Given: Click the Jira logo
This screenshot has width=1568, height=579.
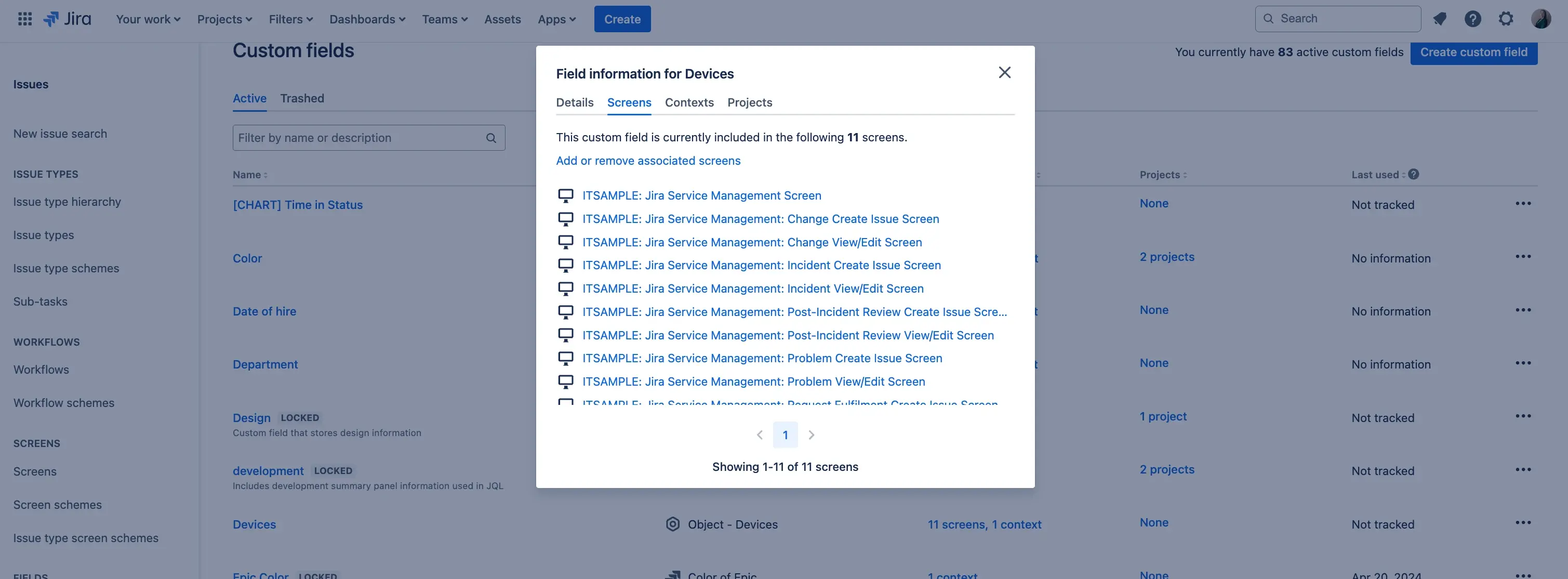Looking at the screenshot, I should pos(68,18).
